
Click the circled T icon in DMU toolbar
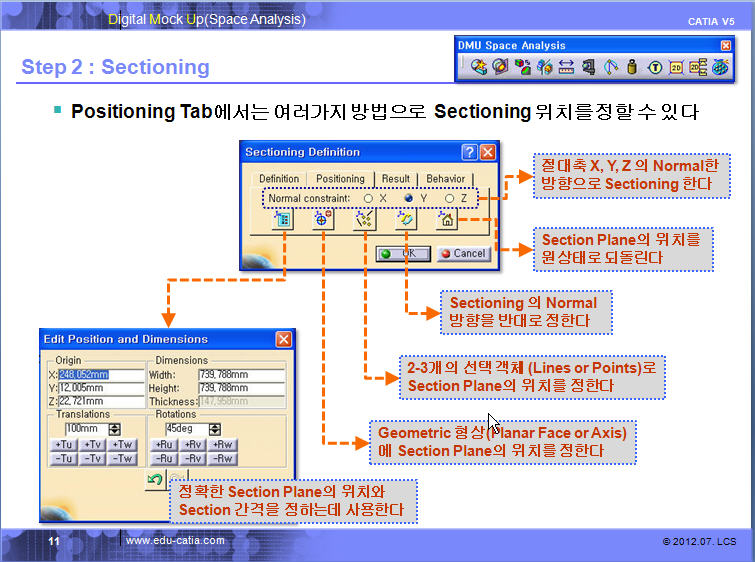[x=654, y=68]
